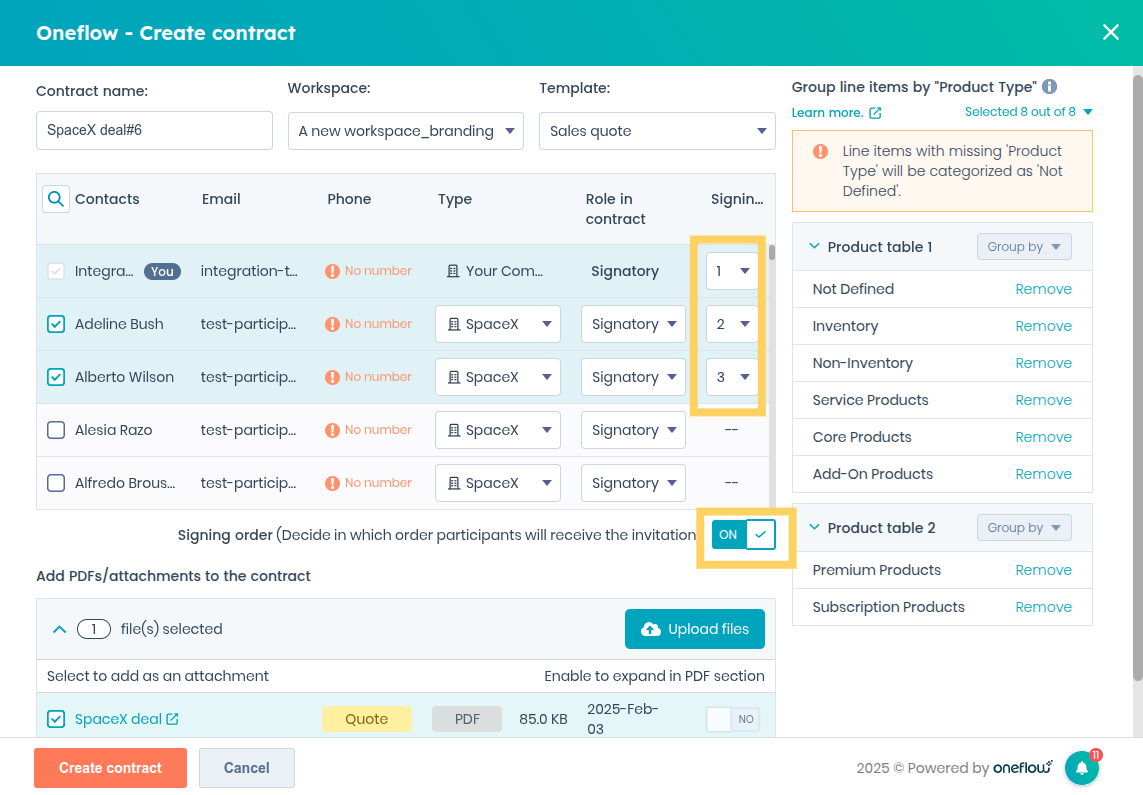Open Alfredo Brous... Signatory role dropdown

click(633, 483)
